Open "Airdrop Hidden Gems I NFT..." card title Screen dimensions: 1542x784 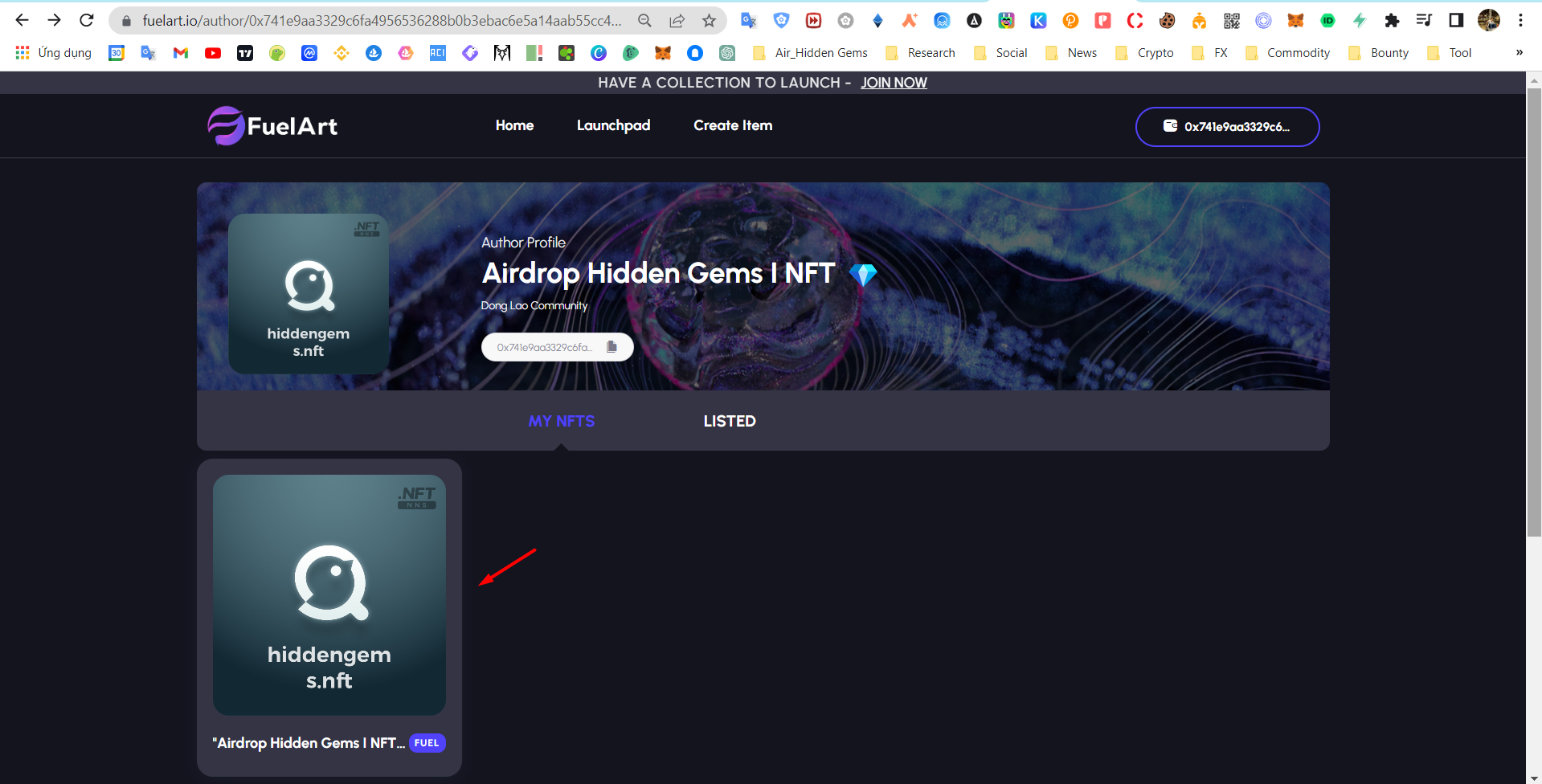[x=308, y=743]
